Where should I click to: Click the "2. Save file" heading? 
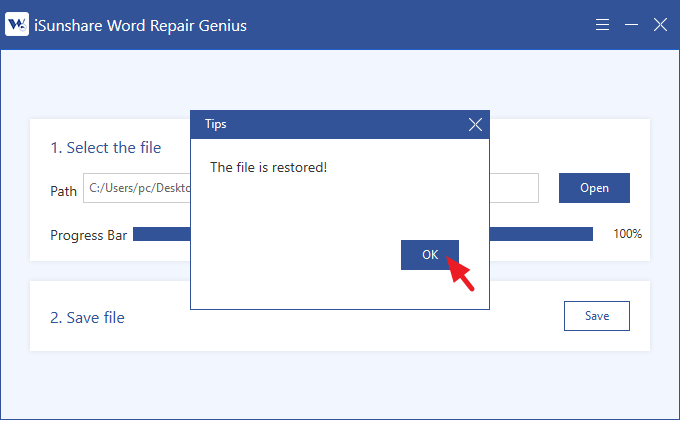coord(87,318)
